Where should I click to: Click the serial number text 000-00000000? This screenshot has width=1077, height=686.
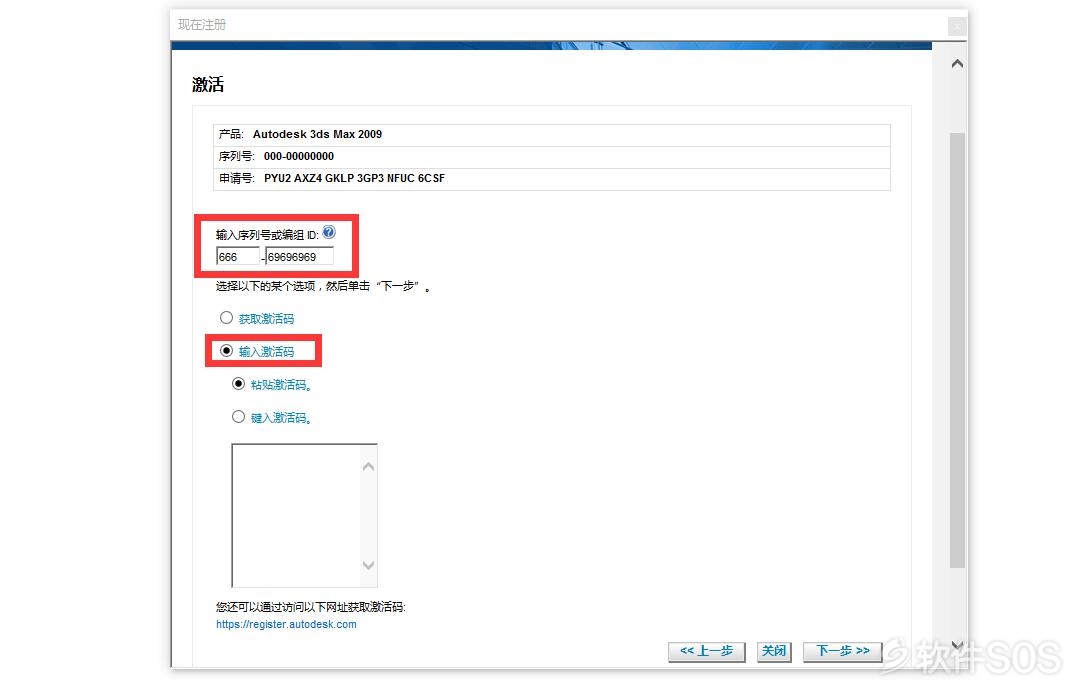299,157
